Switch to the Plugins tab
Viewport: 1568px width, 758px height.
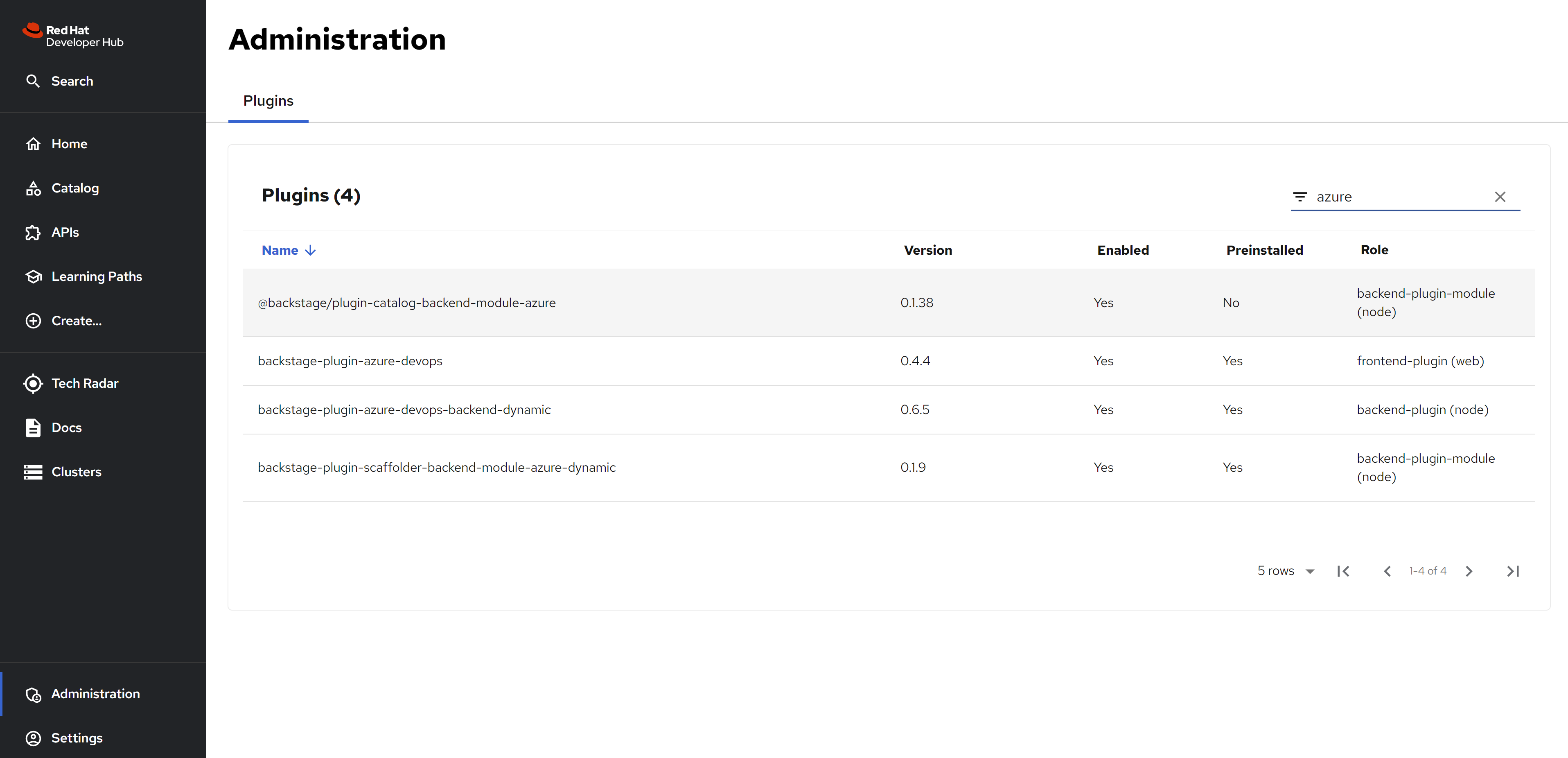coord(268,101)
